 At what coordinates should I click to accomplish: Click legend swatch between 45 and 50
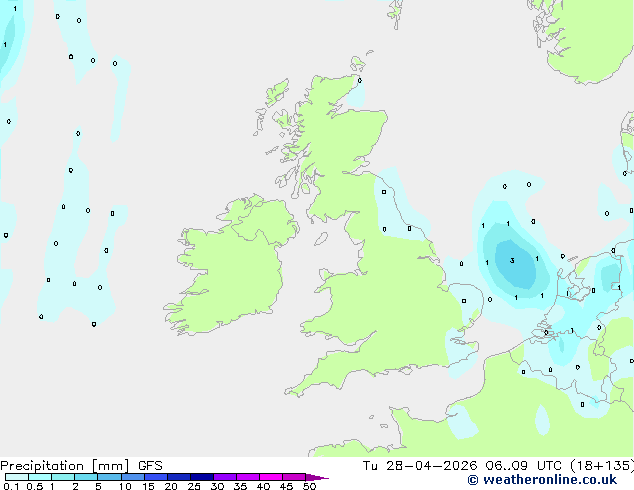pyautogui.click(x=294, y=477)
